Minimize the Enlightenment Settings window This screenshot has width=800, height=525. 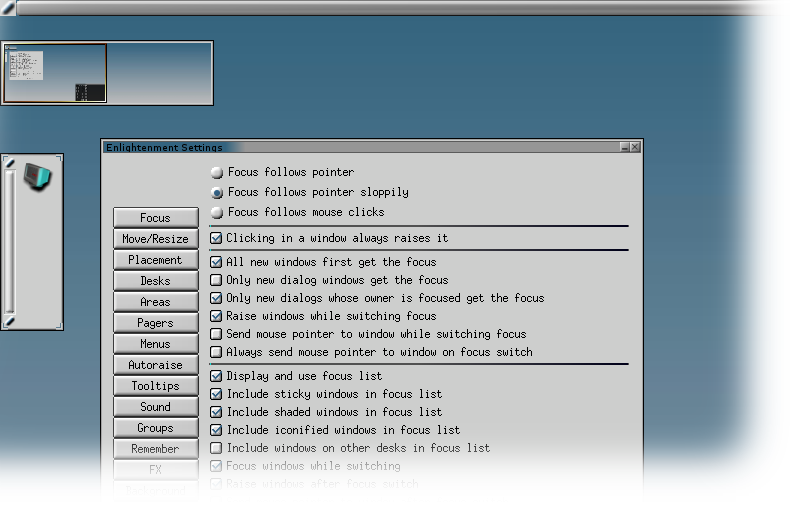point(624,147)
